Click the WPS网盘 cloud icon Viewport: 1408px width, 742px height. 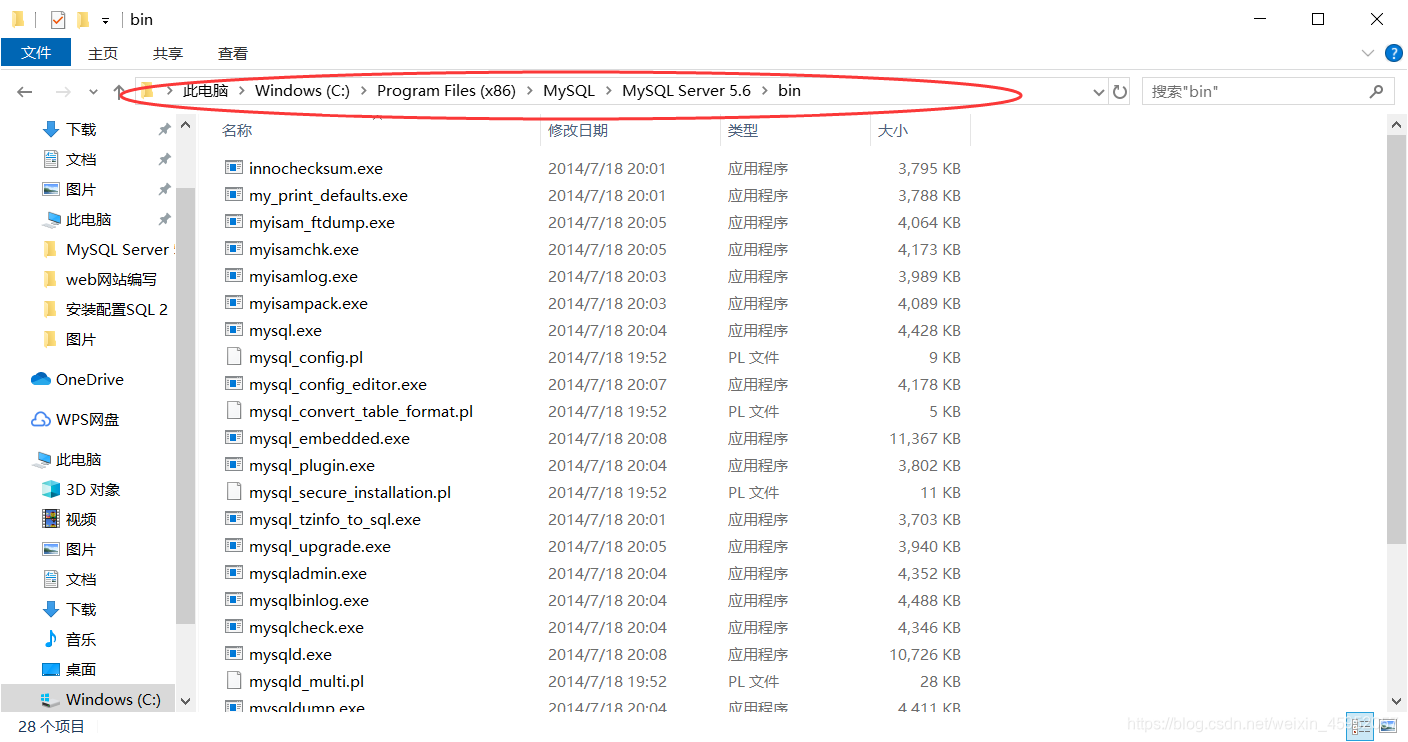click(x=41, y=419)
